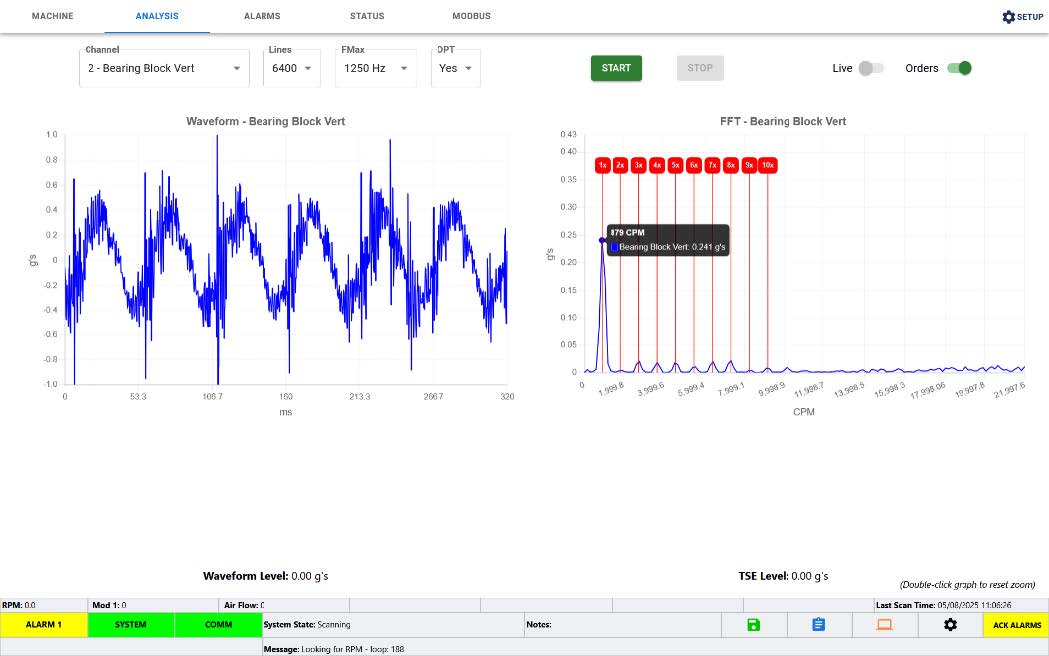
Task: Click the orange laptop icon in status bar
Action: pos(884,624)
